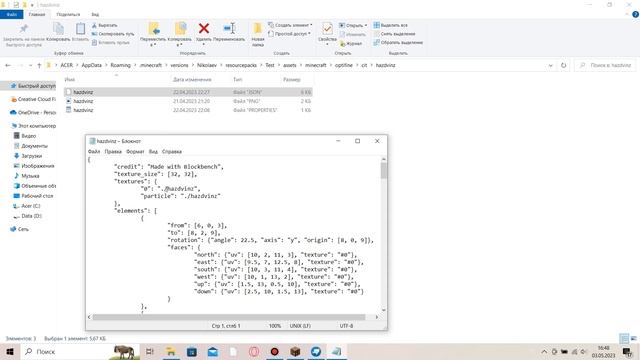Open the Windows Start menu
The height and width of the screenshot is (360, 640).
click(9, 351)
